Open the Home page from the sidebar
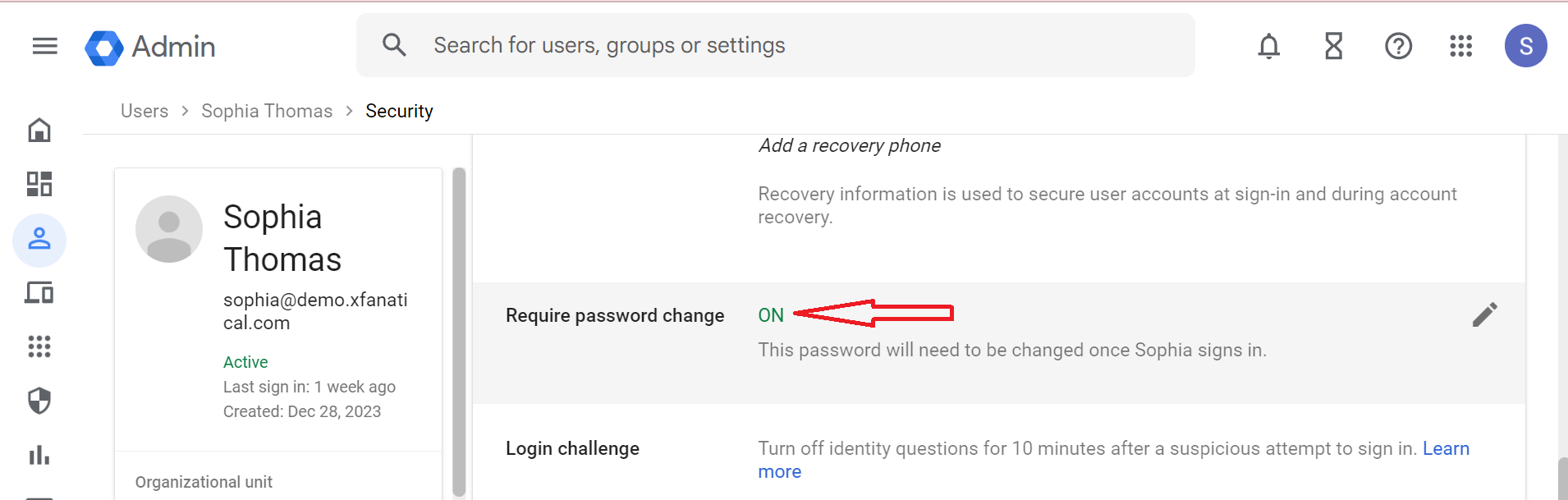The height and width of the screenshot is (500, 1568). point(39,130)
